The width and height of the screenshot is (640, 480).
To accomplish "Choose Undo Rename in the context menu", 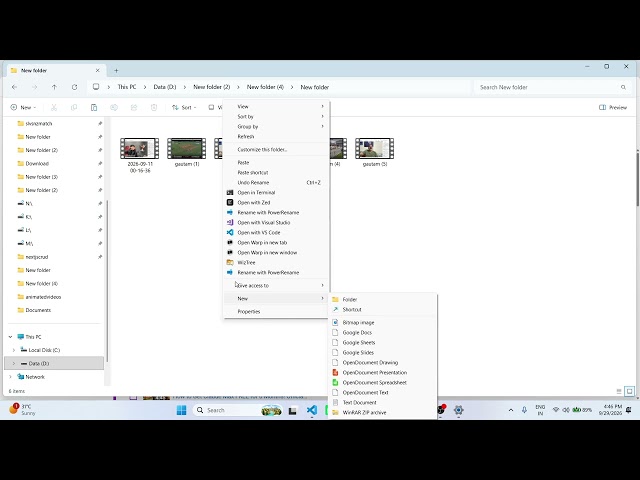I will click(276, 182).
